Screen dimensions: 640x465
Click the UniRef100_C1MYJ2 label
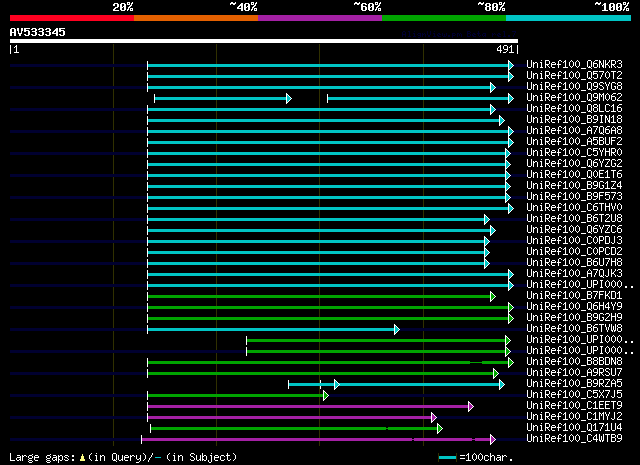(x=574, y=417)
